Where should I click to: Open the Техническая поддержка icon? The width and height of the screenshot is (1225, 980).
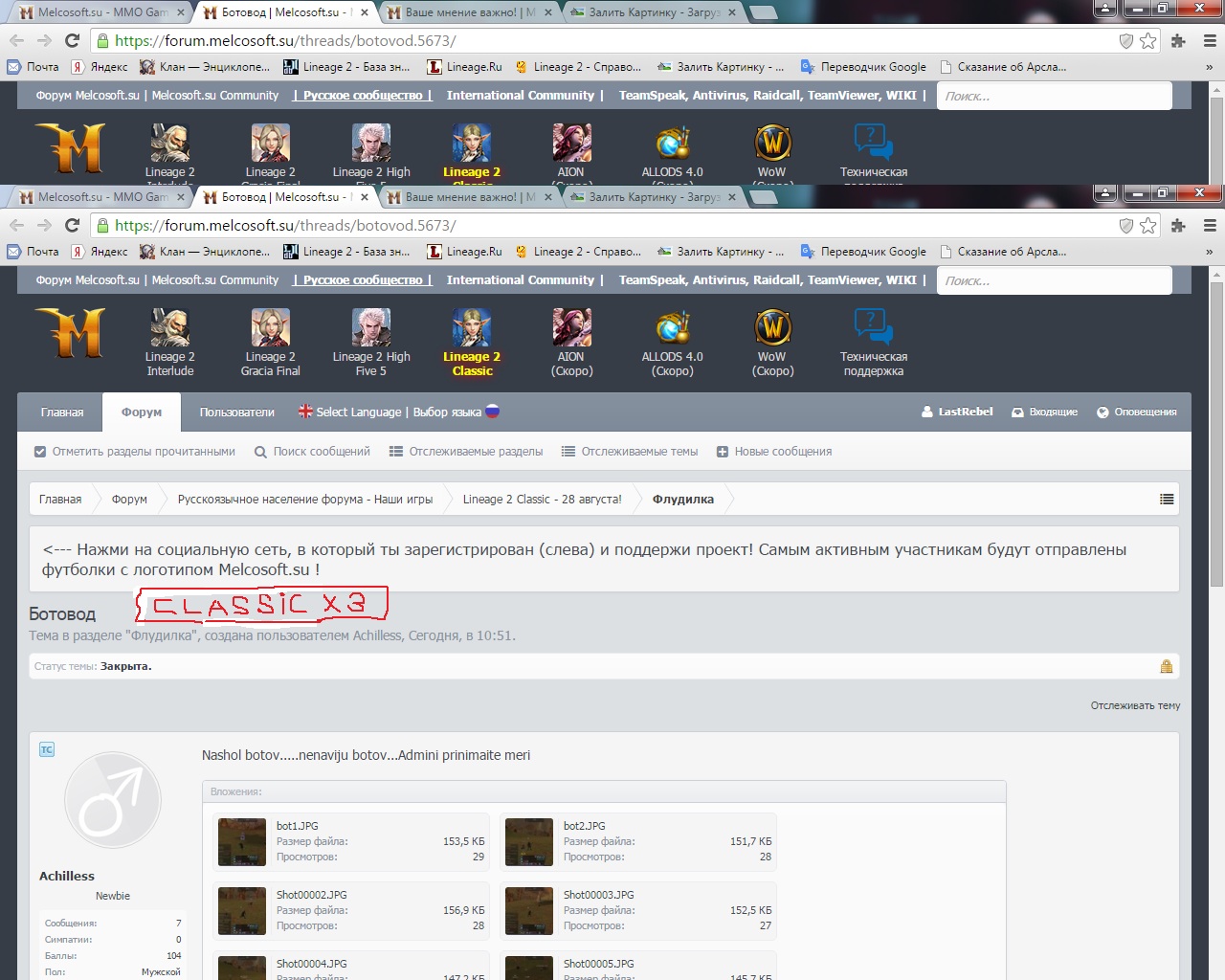point(874,343)
